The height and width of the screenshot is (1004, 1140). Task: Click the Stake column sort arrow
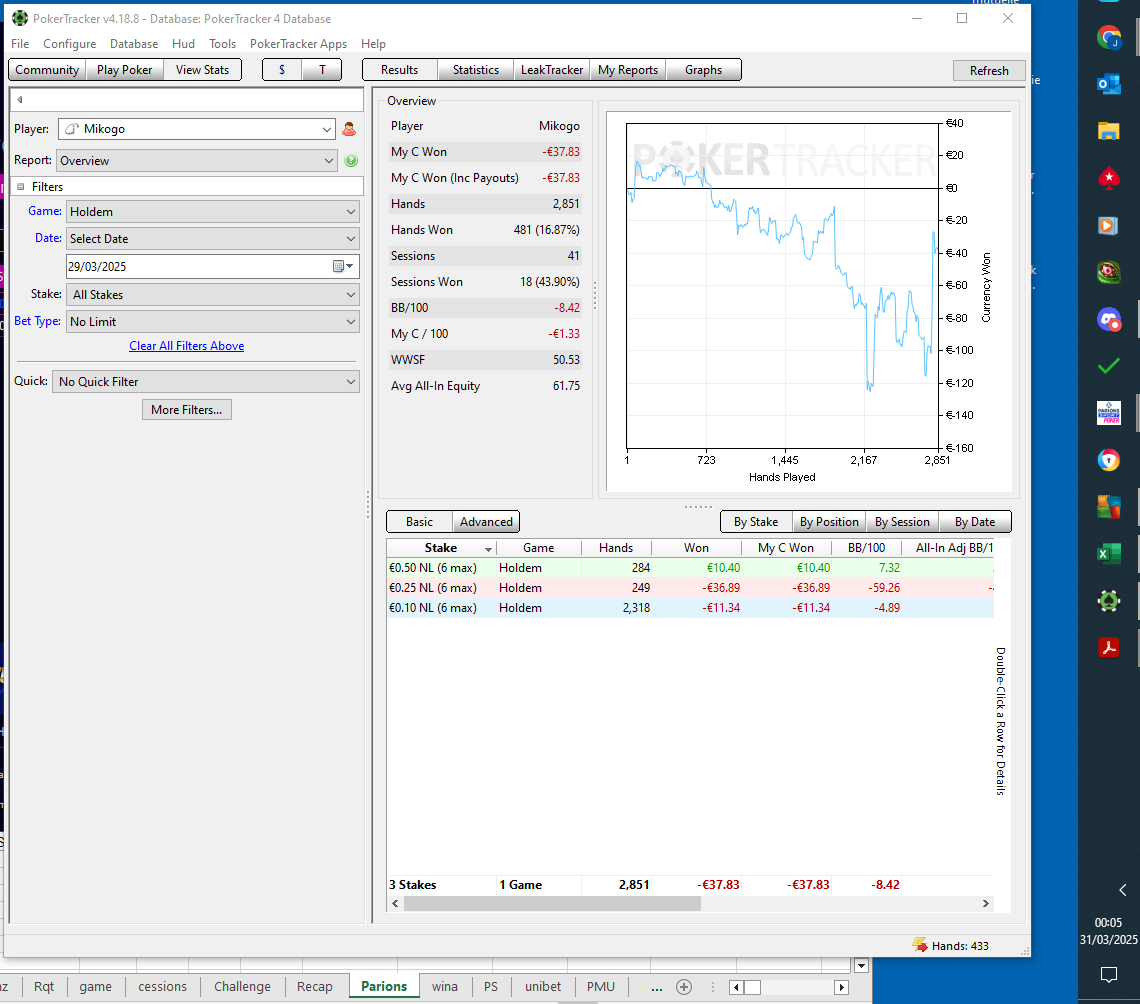[489, 549]
